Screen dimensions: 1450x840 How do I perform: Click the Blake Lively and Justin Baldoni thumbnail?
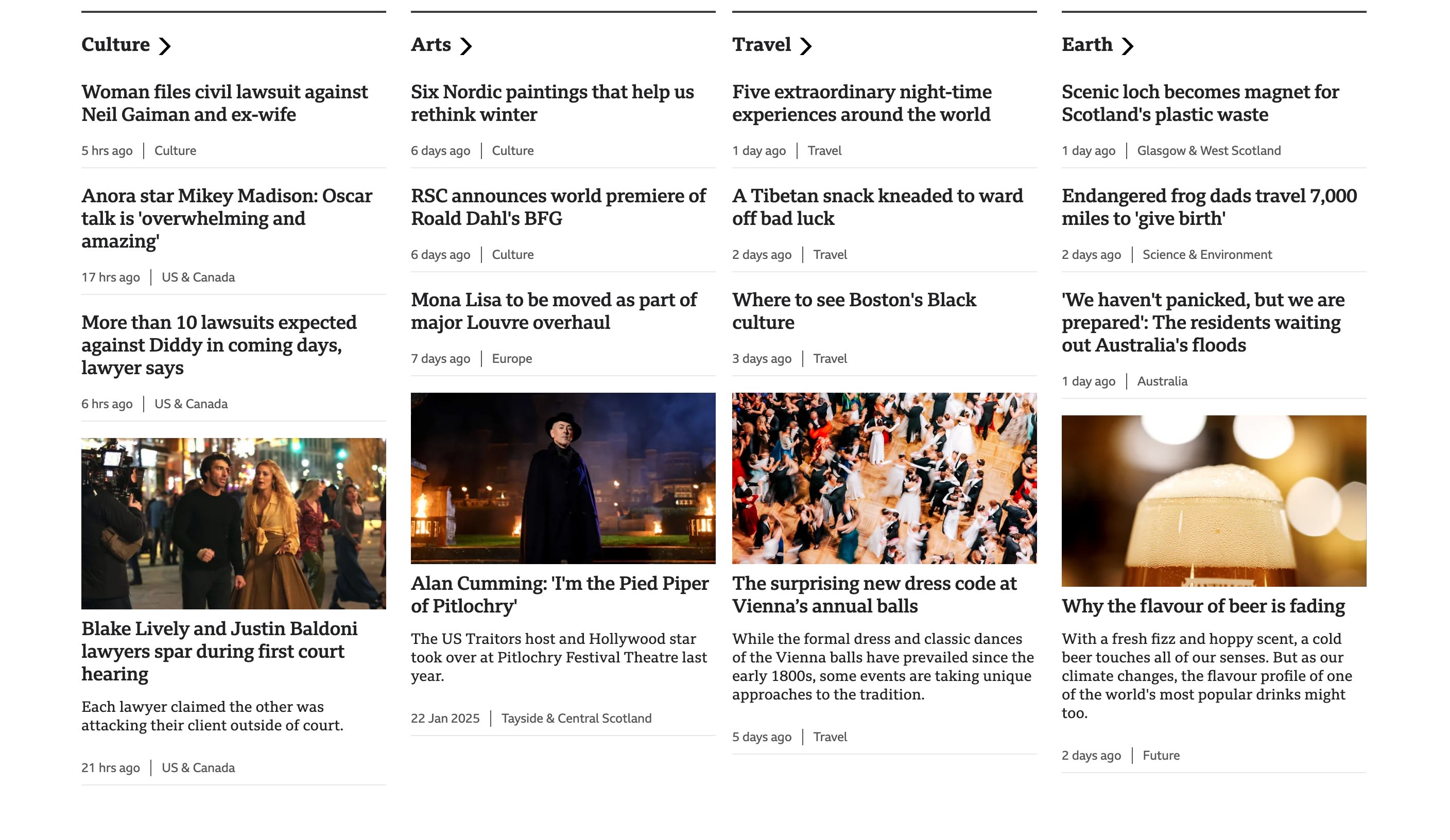click(x=234, y=521)
